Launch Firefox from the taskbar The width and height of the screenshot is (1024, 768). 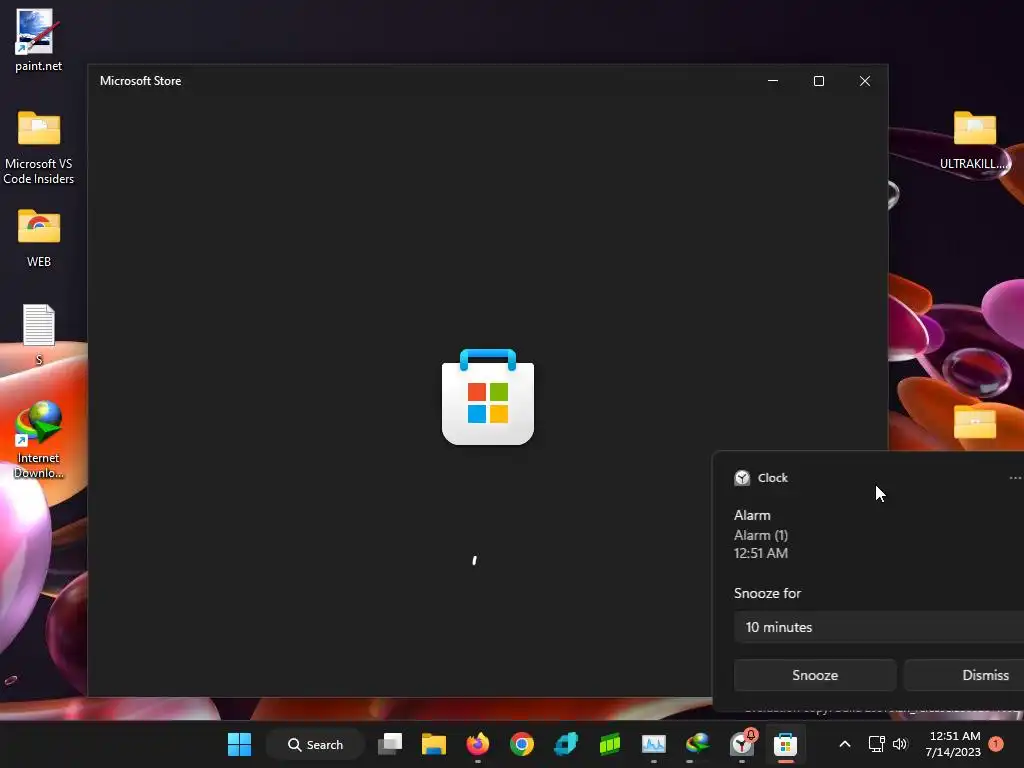coord(477,744)
